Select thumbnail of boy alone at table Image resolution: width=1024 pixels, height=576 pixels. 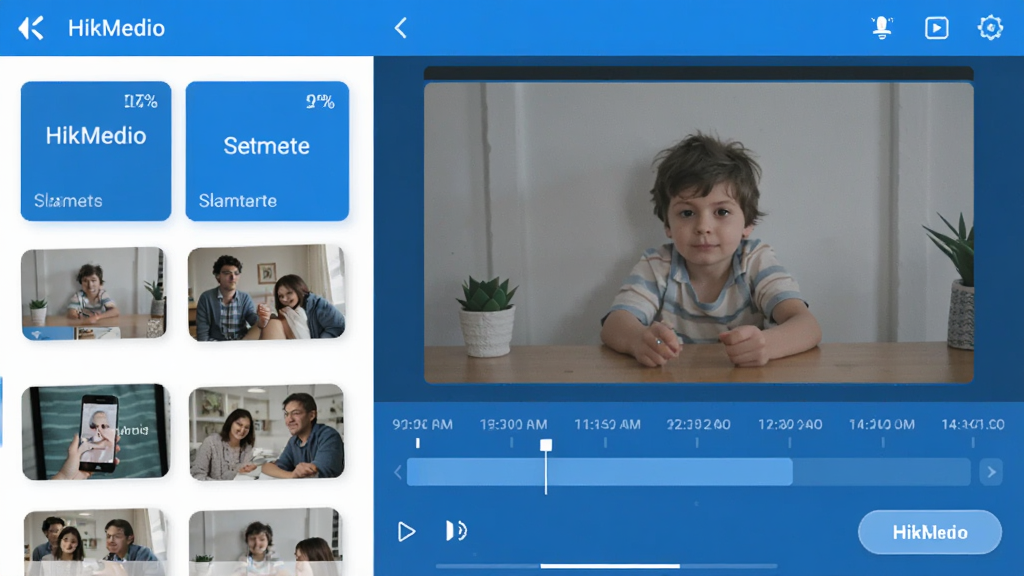93,293
